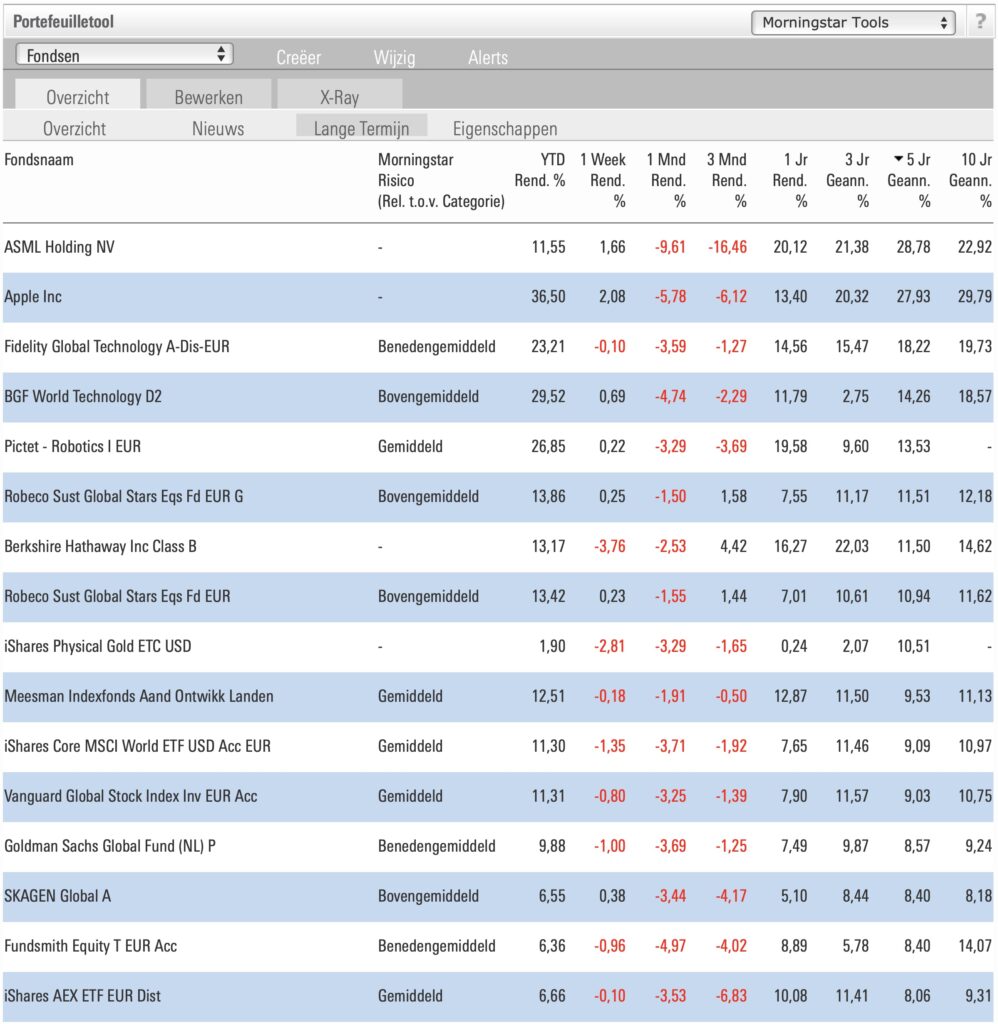Image resolution: width=998 pixels, height=1024 pixels.
Task: Click Pictet Robotics' Gemiddeld risk rating
Action: click(x=410, y=446)
